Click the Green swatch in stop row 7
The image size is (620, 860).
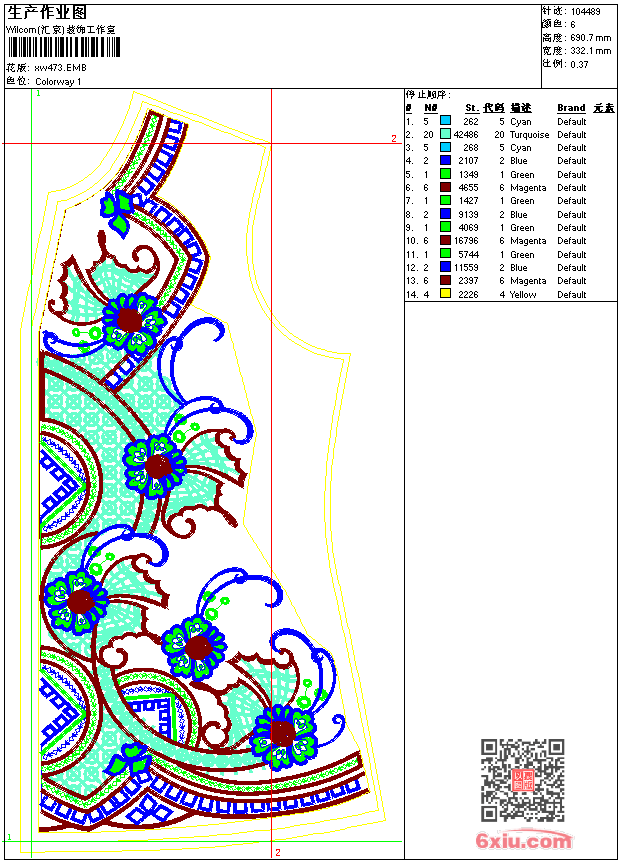click(x=445, y=200)
